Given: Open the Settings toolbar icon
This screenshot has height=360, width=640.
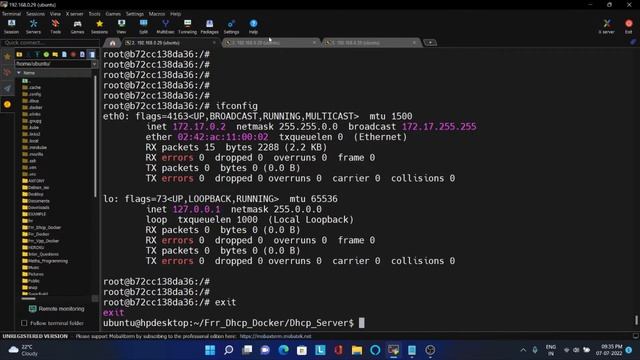Looking at the screenshot, I should pyautogui.click(x=231, y=27).
